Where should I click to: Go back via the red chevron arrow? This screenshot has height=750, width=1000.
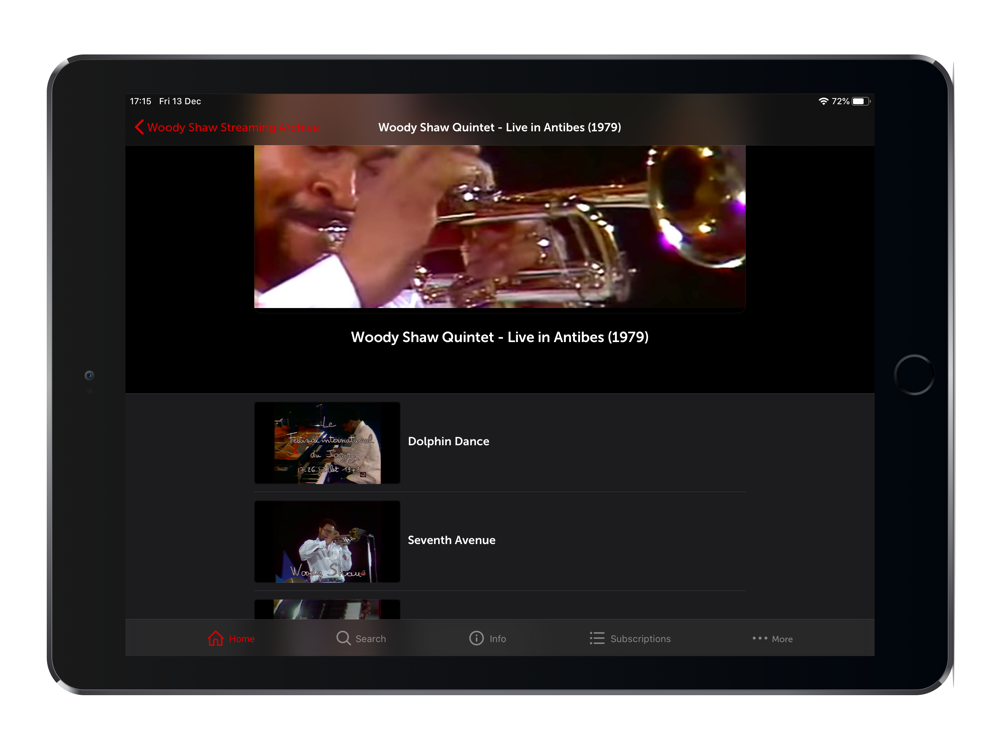pyautogui.click(x=139, y=127)
